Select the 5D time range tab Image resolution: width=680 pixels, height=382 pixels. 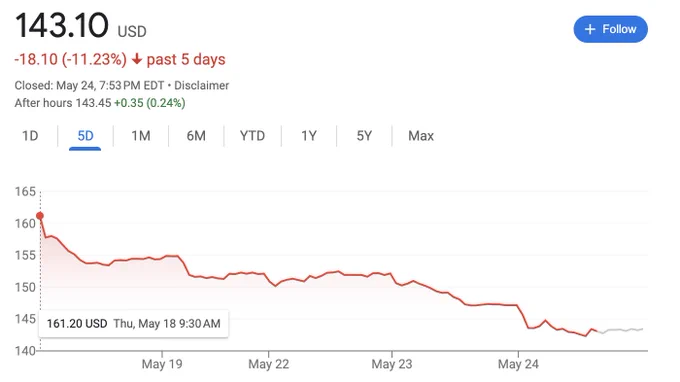[x=85, y=136]
